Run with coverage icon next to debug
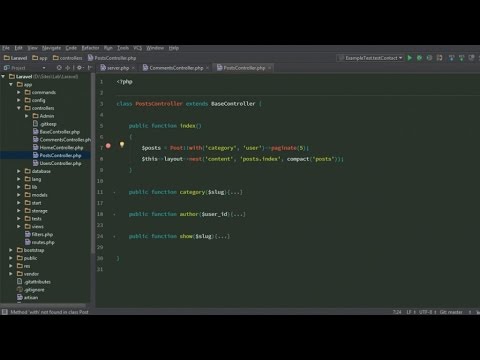The height and width of the screenshot is (360, 480). 429,58
